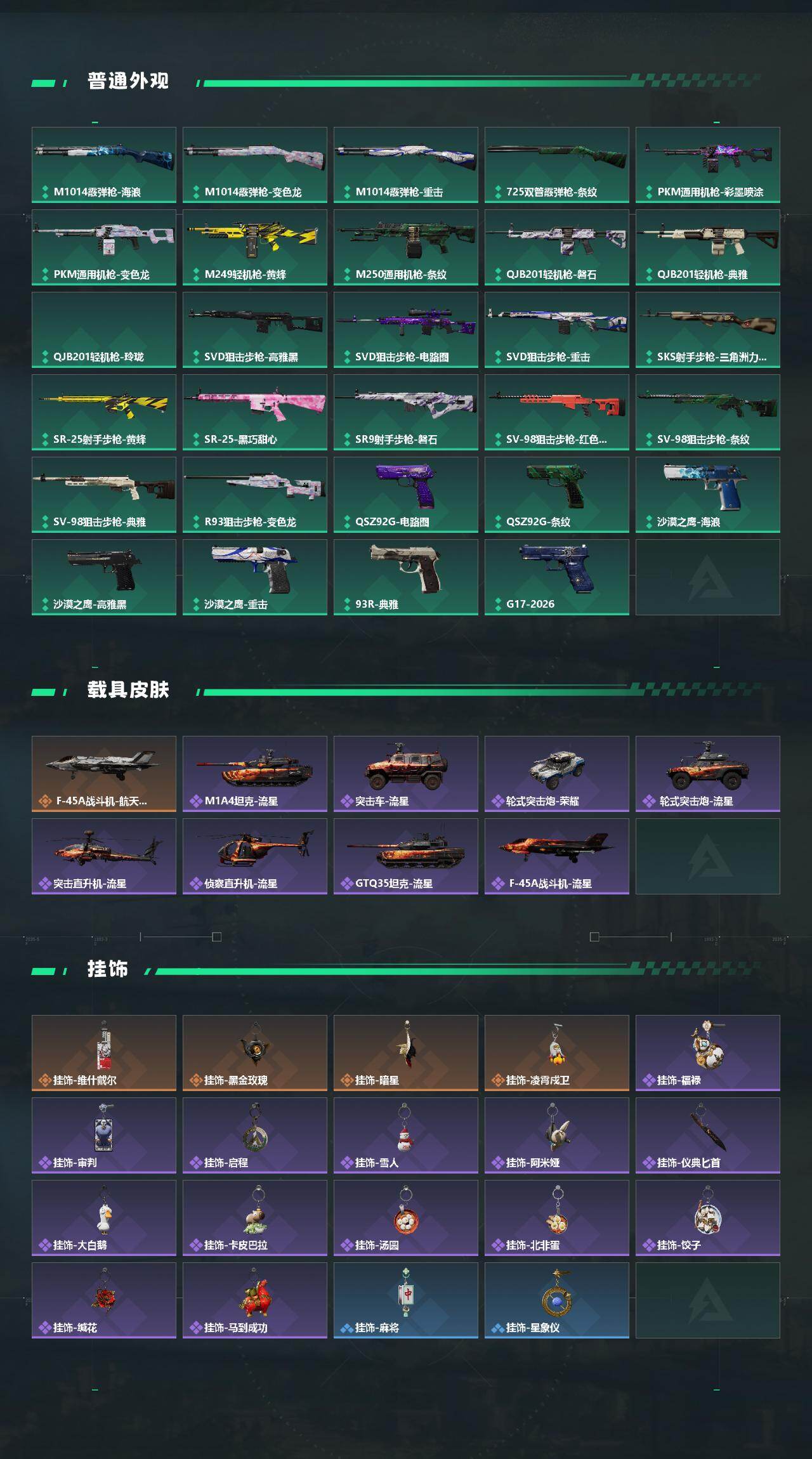Select the pink SR-25-黑巧甜心 skin
The height and width of the screenshot is (1459, 812).
click(255, 412)
